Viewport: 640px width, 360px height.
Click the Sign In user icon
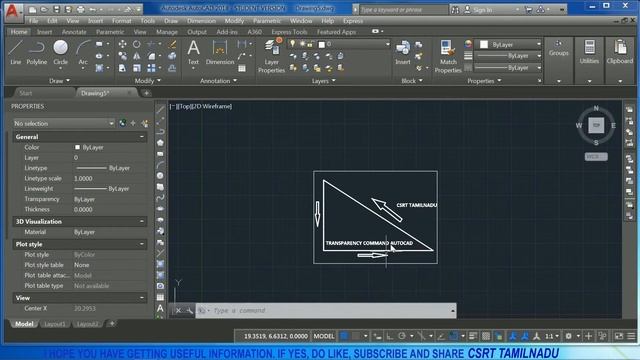[x=467, y=9]
